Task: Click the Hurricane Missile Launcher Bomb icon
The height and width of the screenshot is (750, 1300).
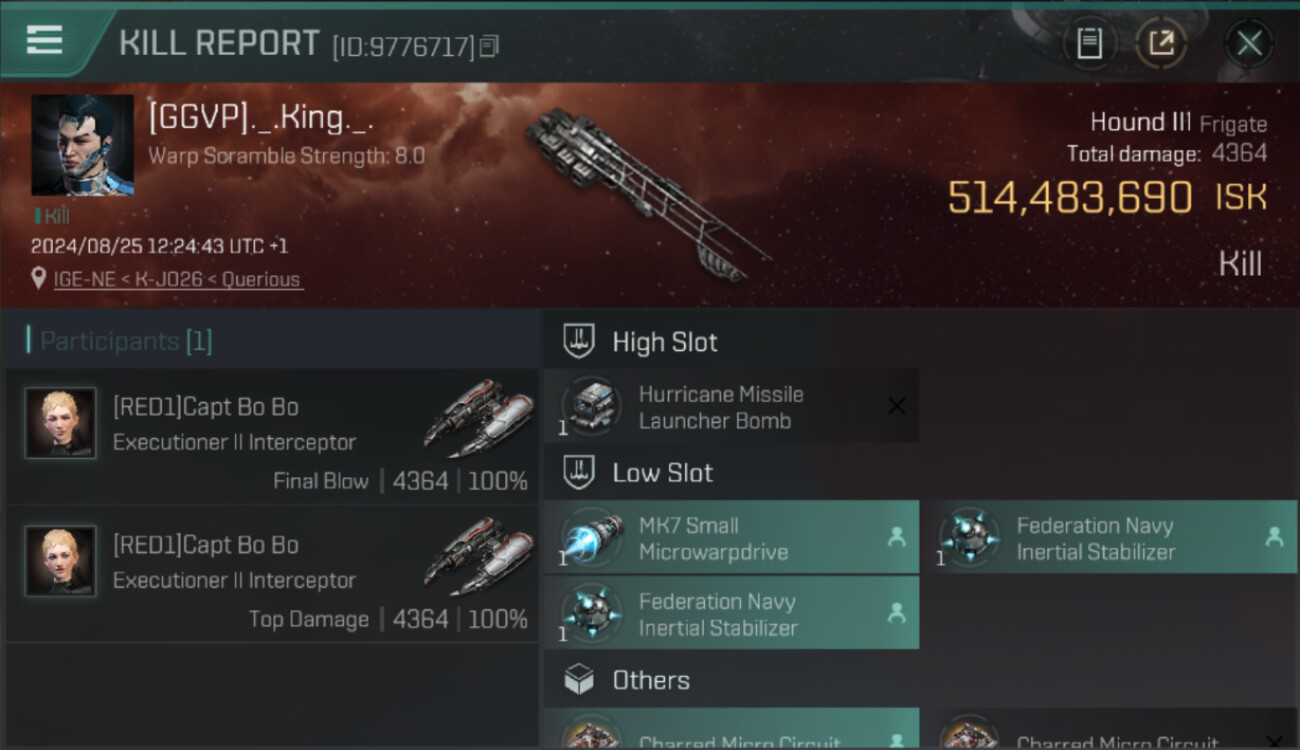Action: 591,406
